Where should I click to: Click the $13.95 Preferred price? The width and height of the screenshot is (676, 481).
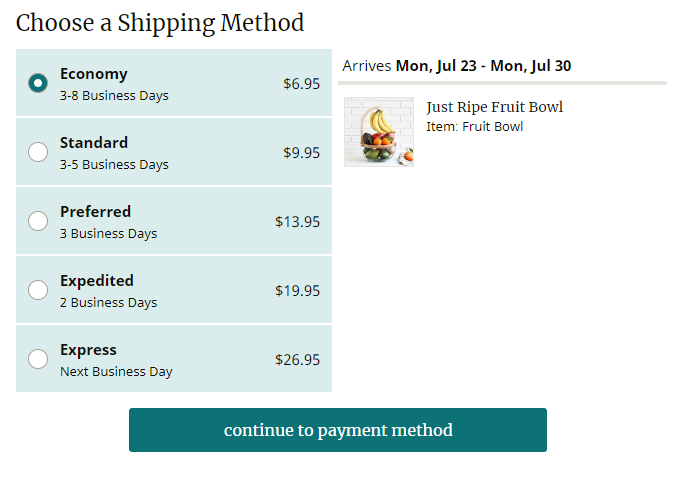(297, 222)
